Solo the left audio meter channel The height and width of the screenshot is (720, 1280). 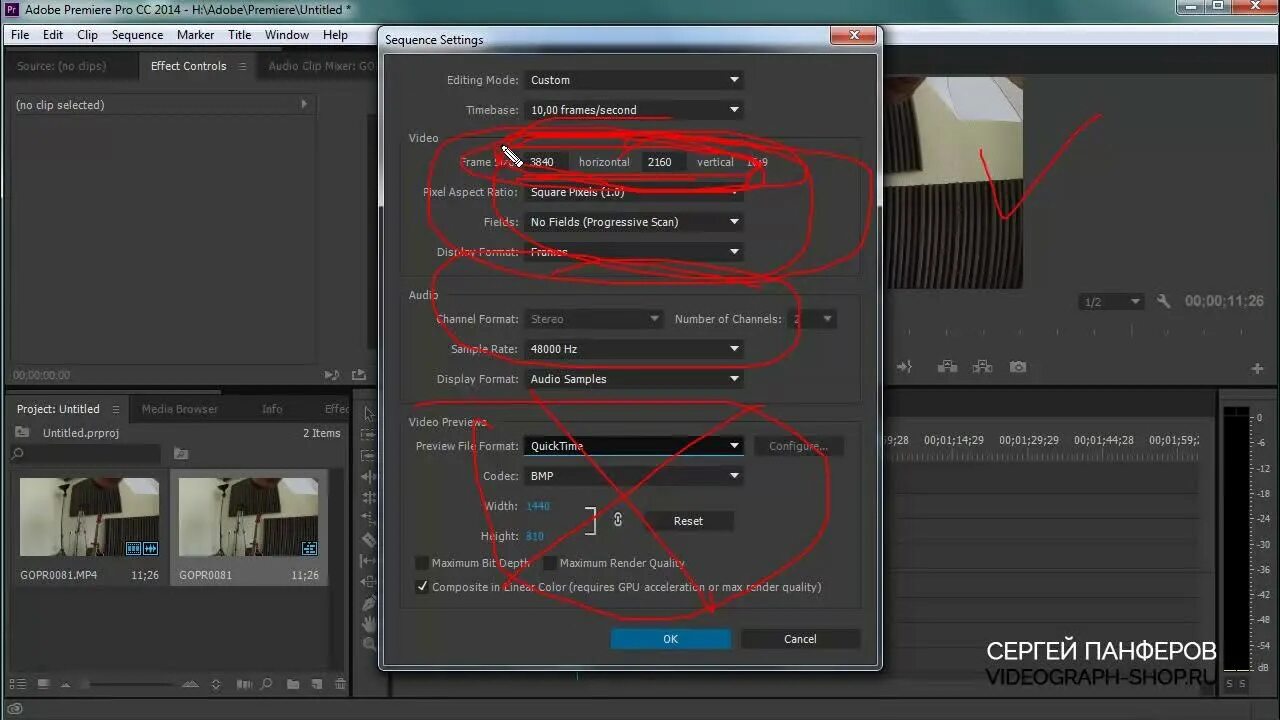[x=1230, y=684]
